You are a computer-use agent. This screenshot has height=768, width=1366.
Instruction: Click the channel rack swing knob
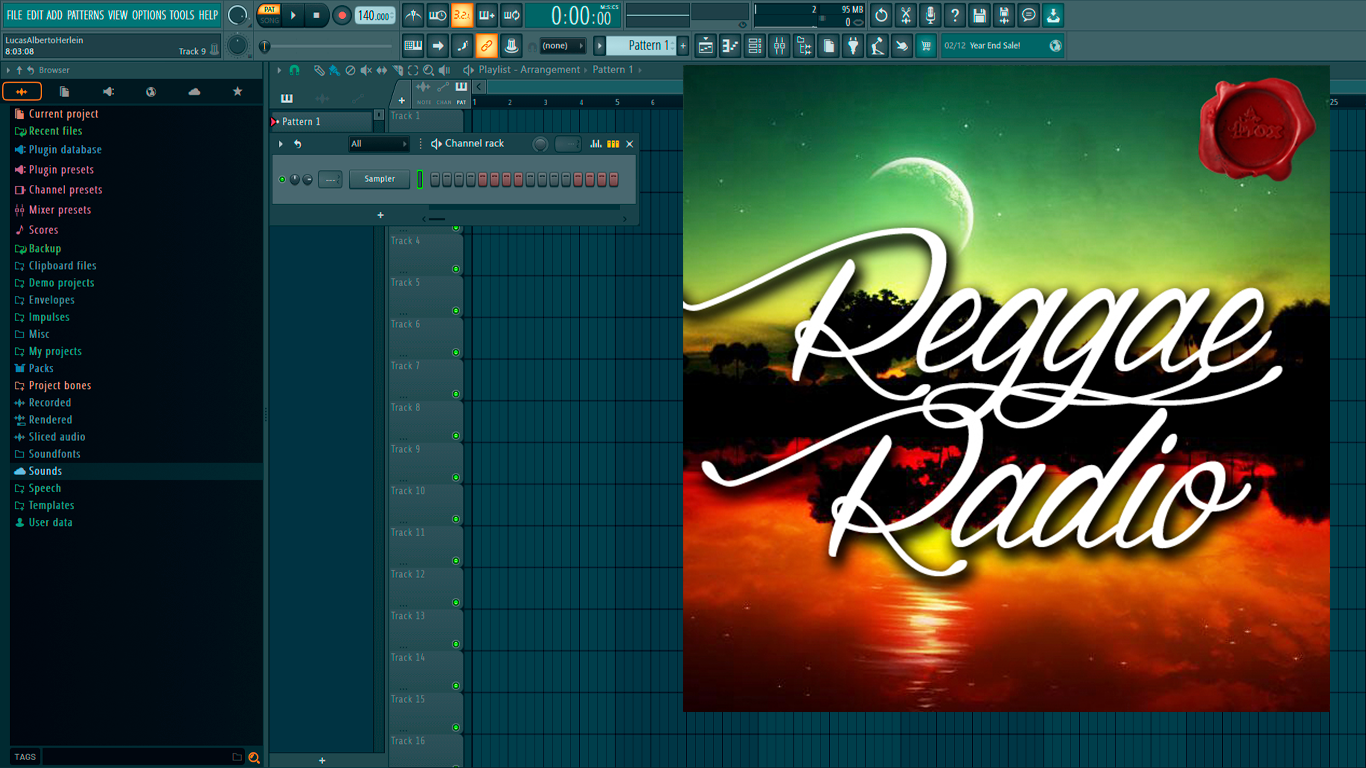click(x=540, y=144)
